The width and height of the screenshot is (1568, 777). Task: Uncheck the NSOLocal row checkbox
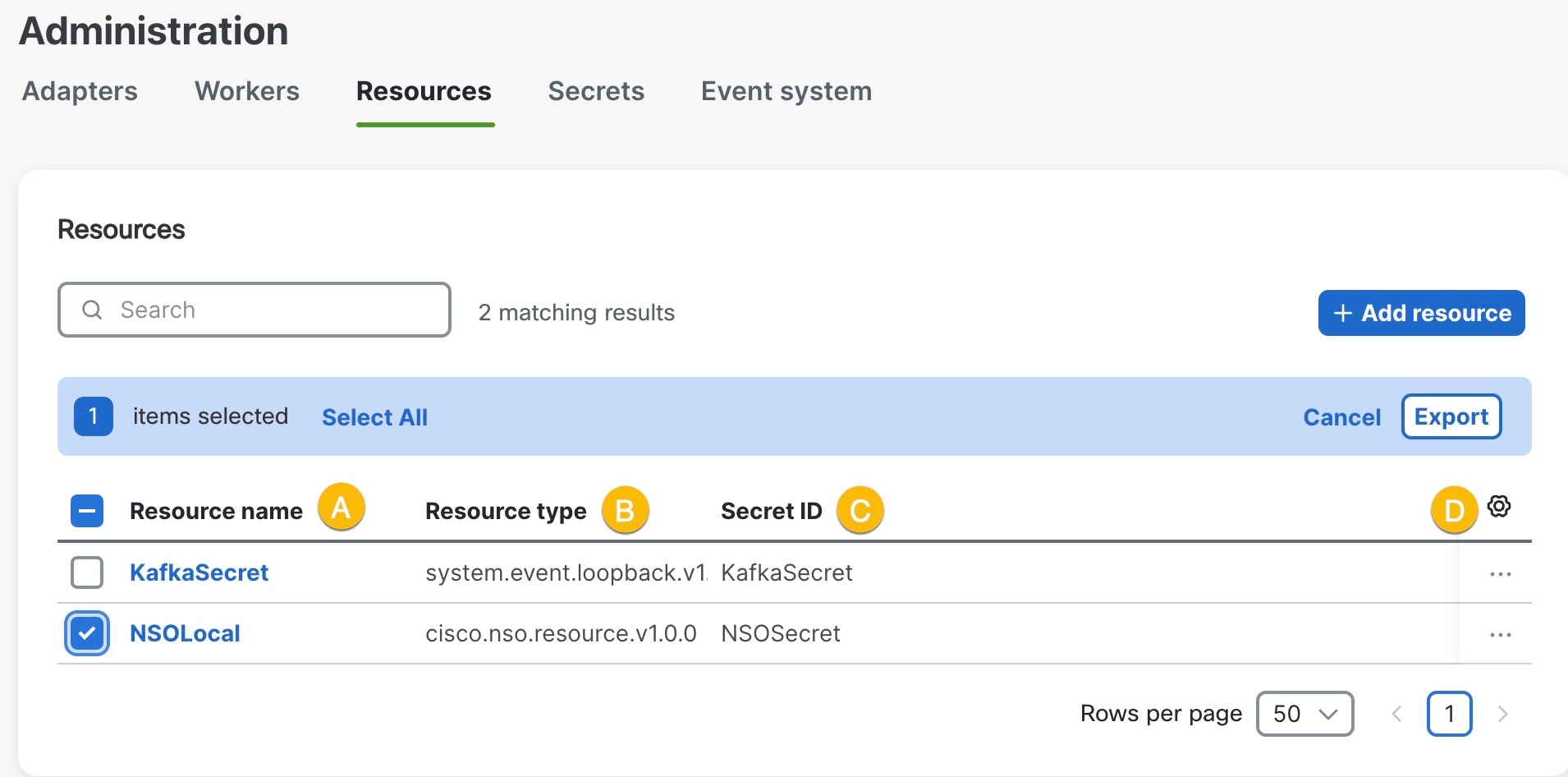[x=86, y=632]
